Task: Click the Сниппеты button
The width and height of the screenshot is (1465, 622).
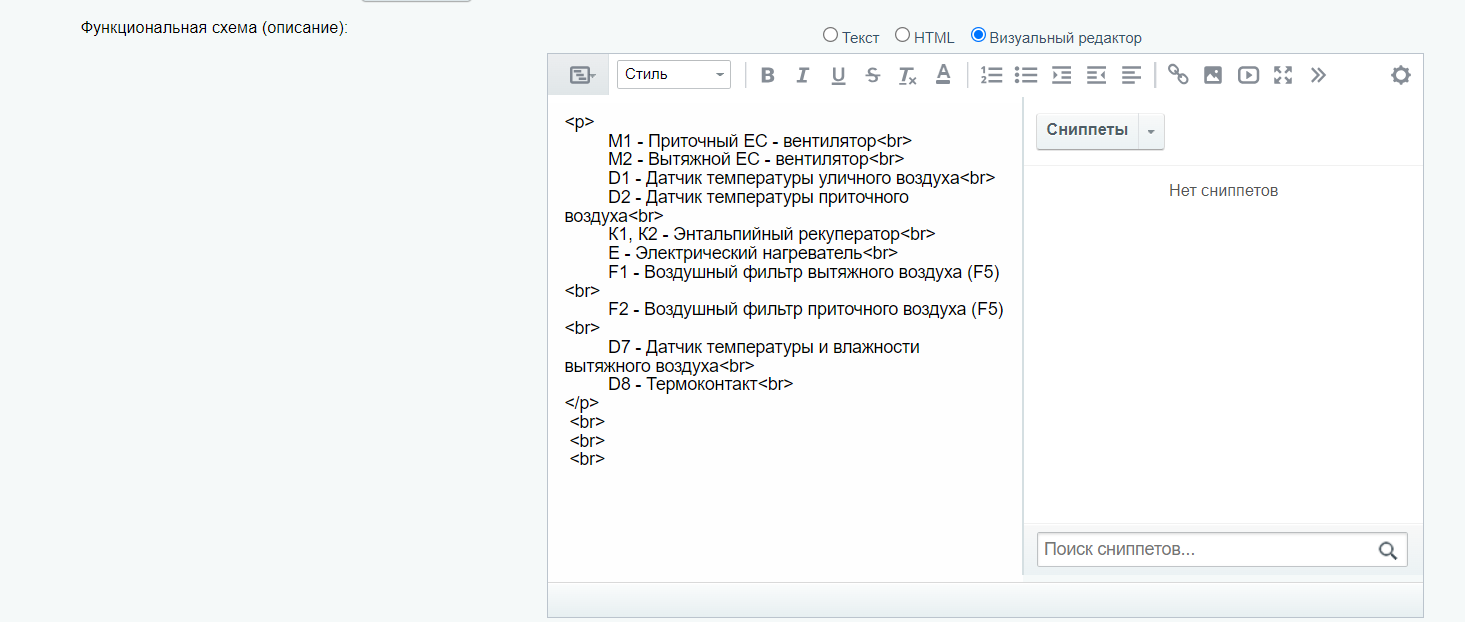Action: coord(1087,131)
